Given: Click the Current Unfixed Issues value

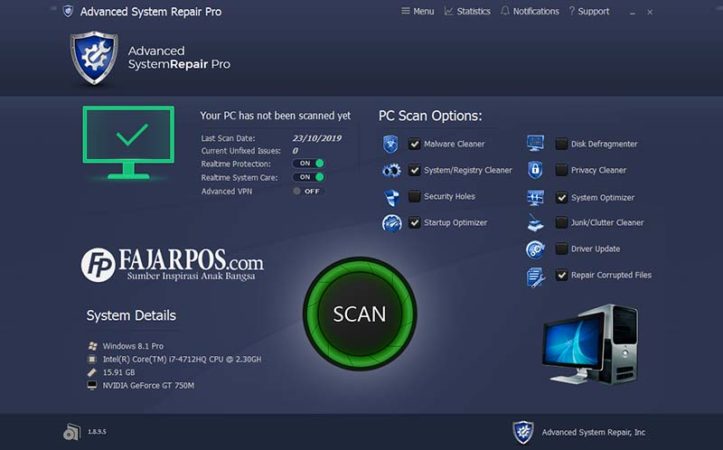Looking at the screenshot, I should pyautogui.click(x=295, y=151).
